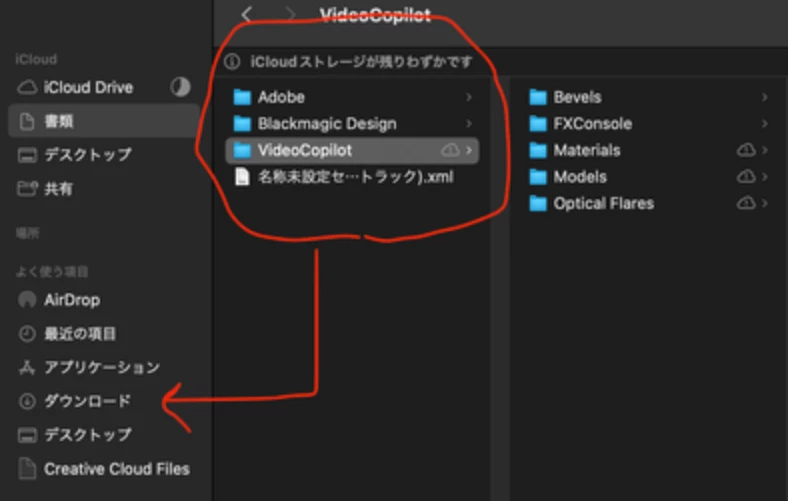Viewport: 788px width, 501px height.
Task: Go forward with the Finder forward arrow
Action: coord(290,14)
